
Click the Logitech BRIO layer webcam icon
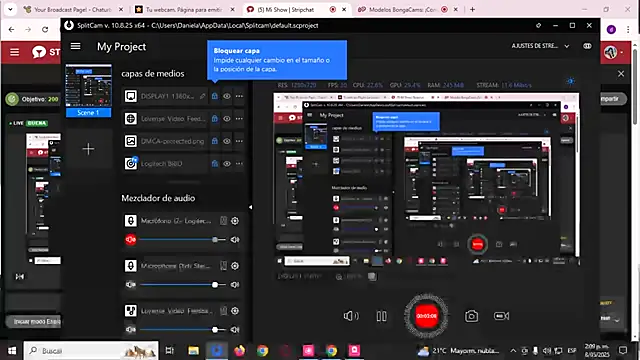[131, 163]
